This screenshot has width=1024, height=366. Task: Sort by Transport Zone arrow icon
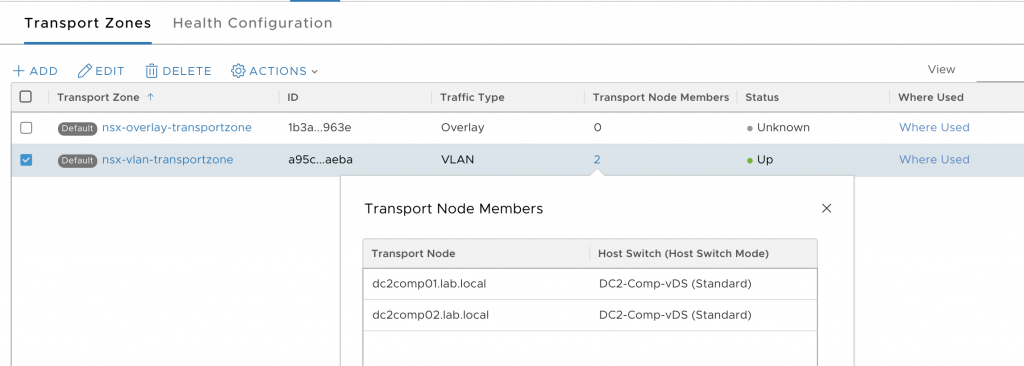tap(151, 97)
